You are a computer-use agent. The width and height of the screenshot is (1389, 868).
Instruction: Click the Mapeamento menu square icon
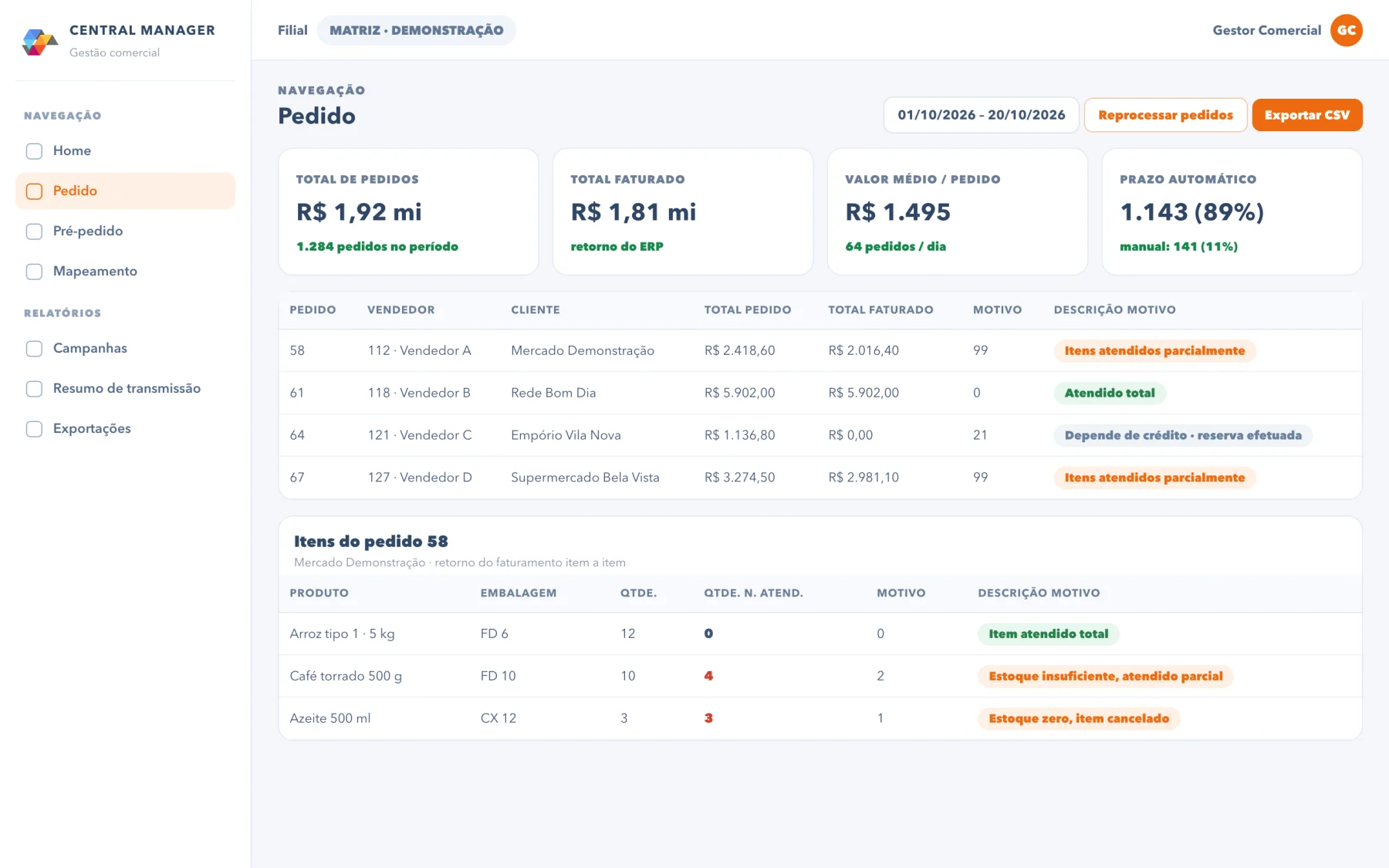click(34, 272)
